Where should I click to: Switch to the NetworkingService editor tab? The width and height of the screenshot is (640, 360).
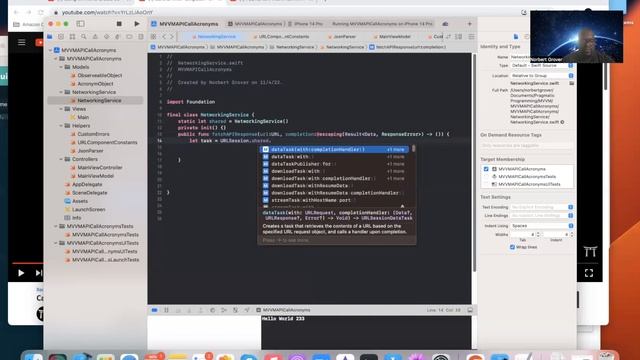(x=214, y=37)
